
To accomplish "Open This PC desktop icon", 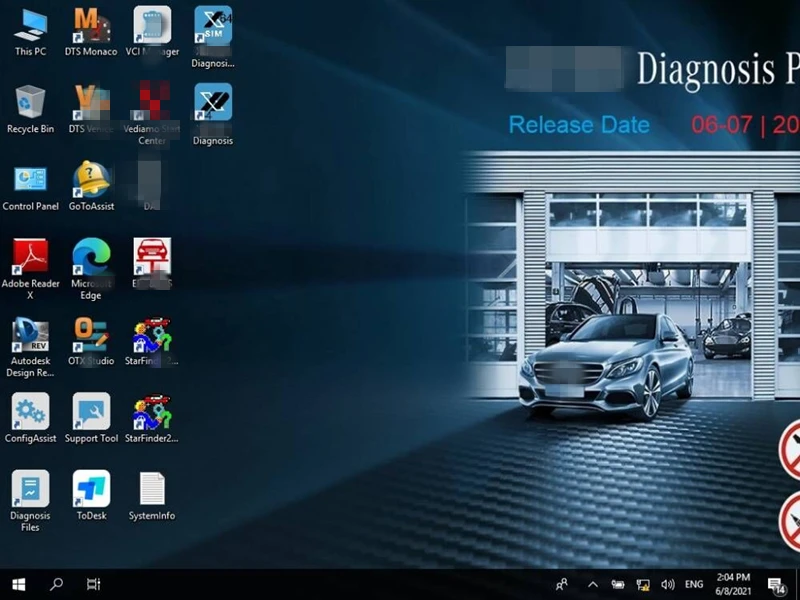I will tap(30, 32).
